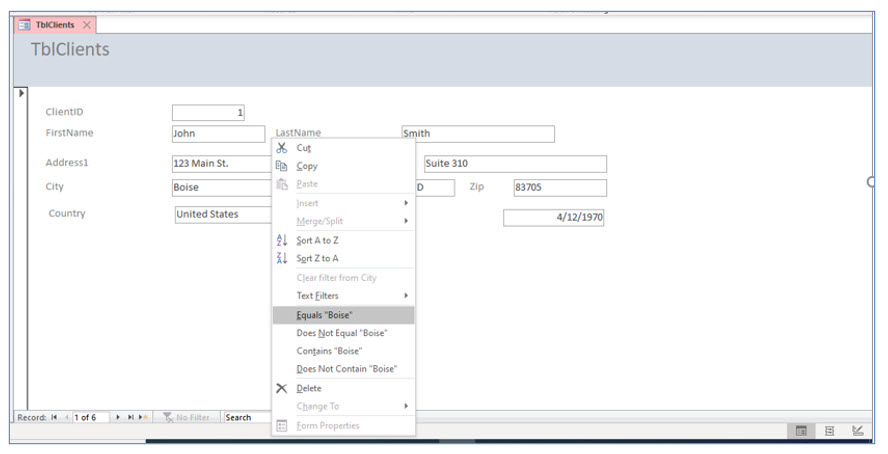Click the LastName field containing Smith

point(478,134)
